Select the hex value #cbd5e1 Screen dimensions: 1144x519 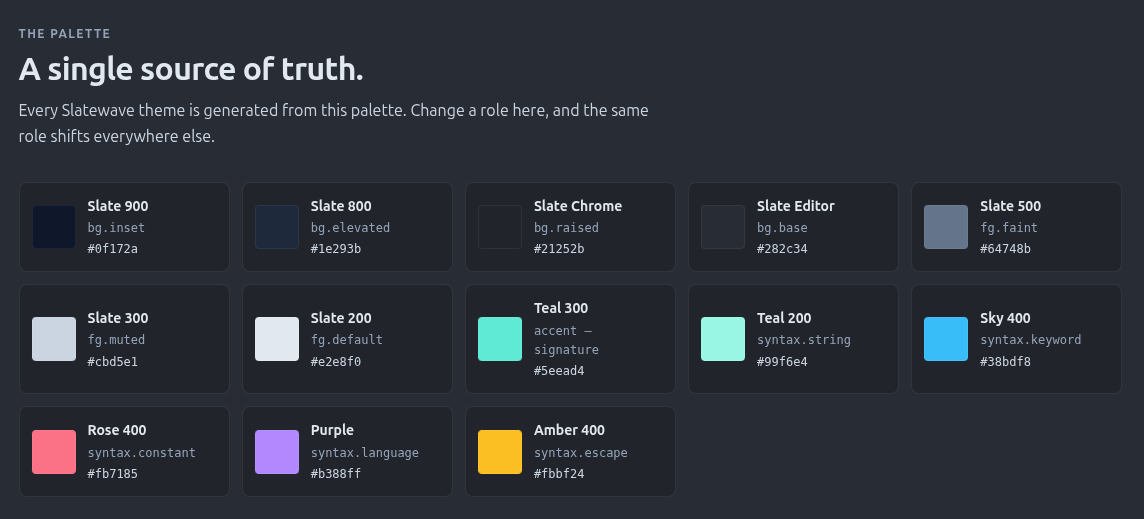click(112, 361)
